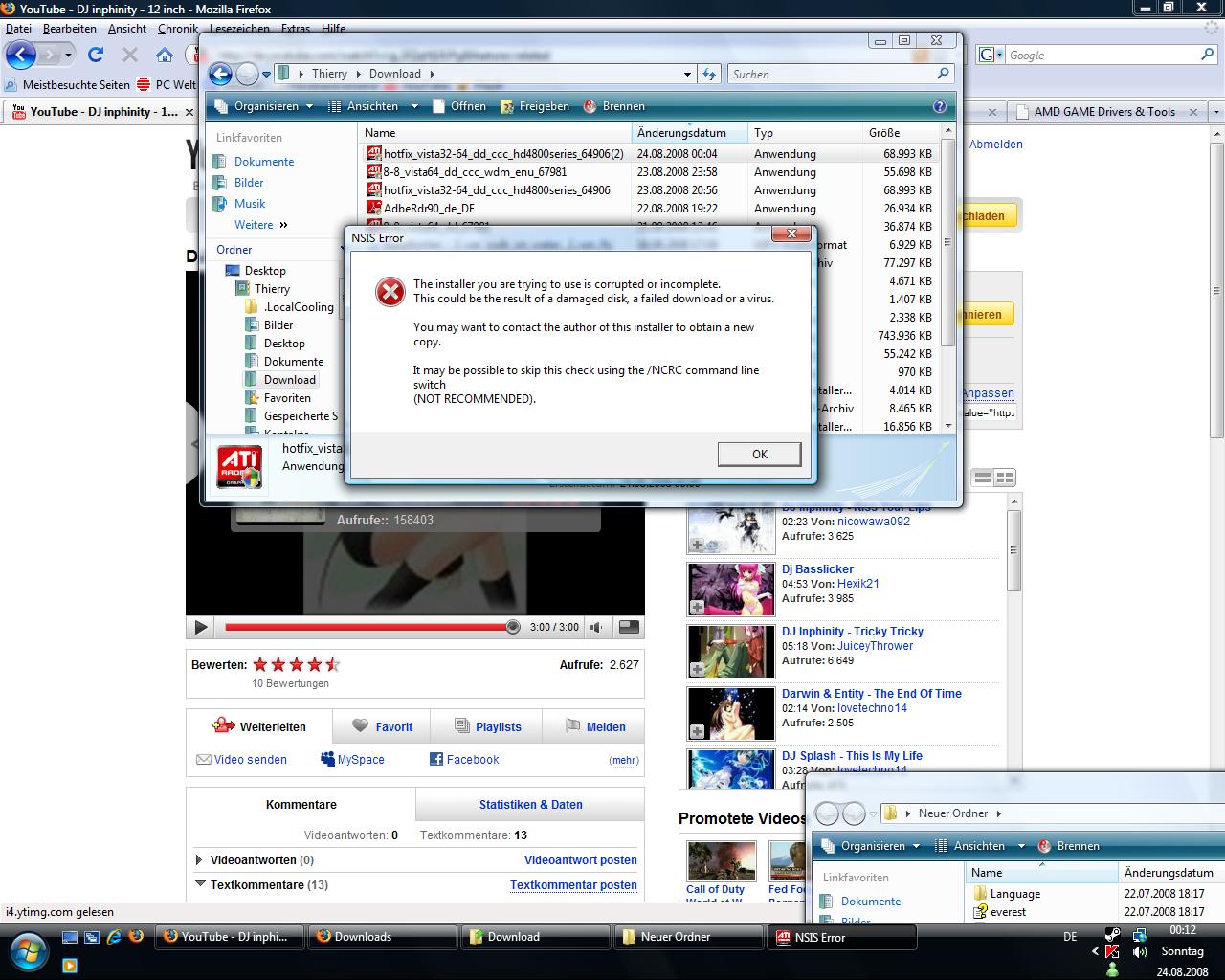The height and width of the screenshot is (980, 1225).
Task: Switch to Downloads taskbar button
Action: pyautogui.click(x=383, y=937)
